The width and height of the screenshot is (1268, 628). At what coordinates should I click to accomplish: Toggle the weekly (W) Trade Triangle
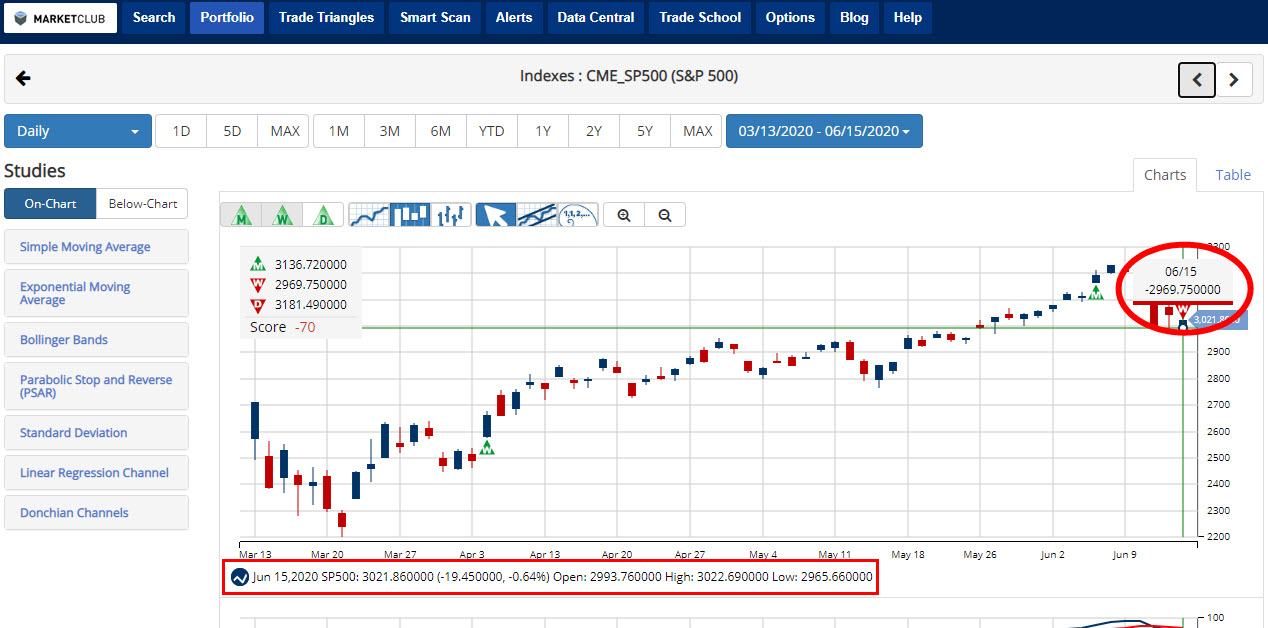coord(283,215)
